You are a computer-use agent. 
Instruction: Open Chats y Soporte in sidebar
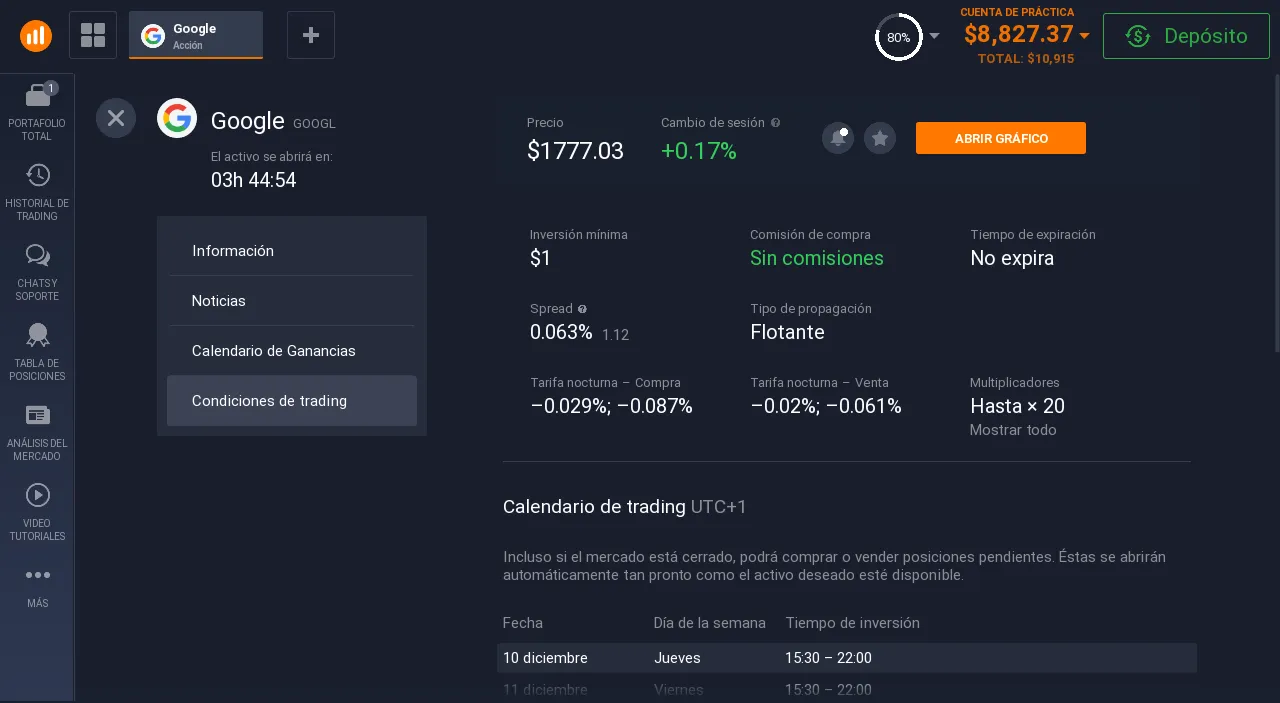[37, 272]
